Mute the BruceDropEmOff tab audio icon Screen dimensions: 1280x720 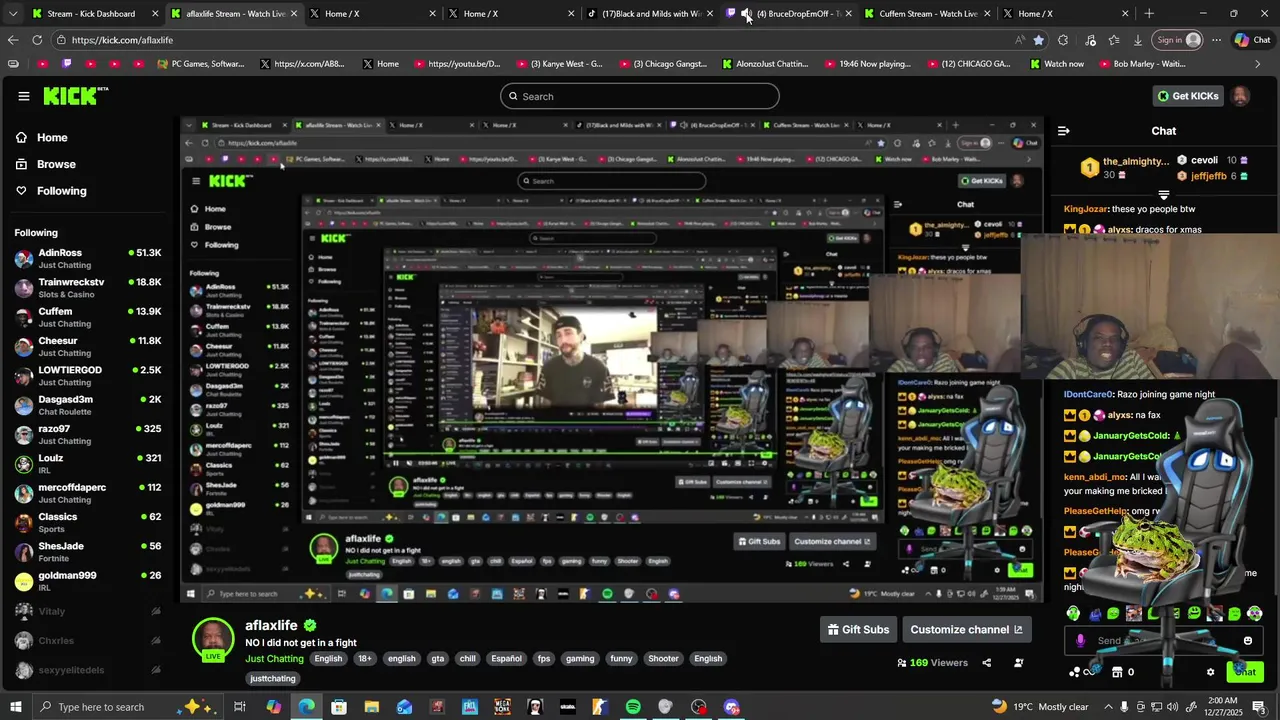(x=746, y=14)
